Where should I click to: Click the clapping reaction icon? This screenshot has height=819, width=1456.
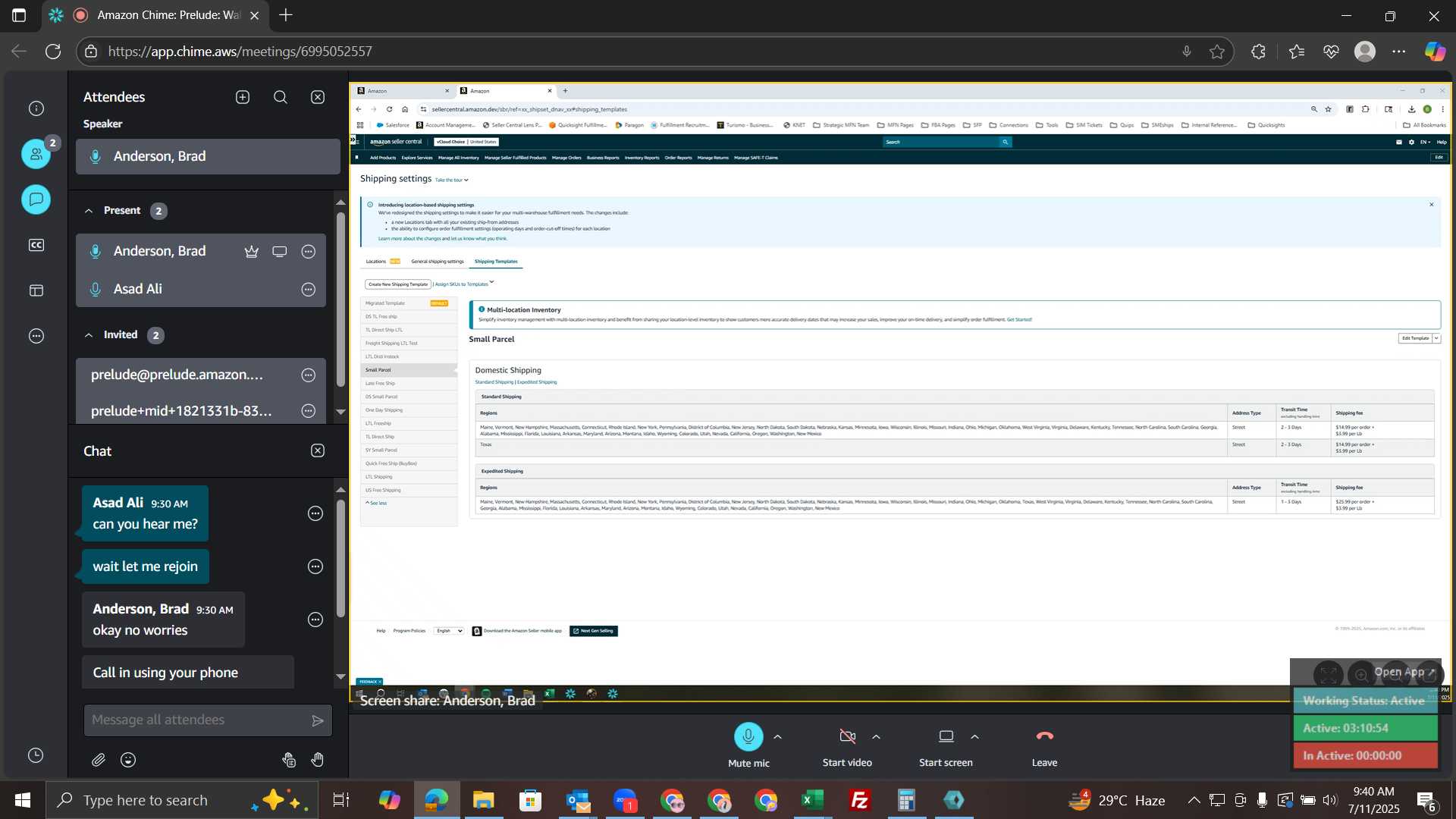289,760
